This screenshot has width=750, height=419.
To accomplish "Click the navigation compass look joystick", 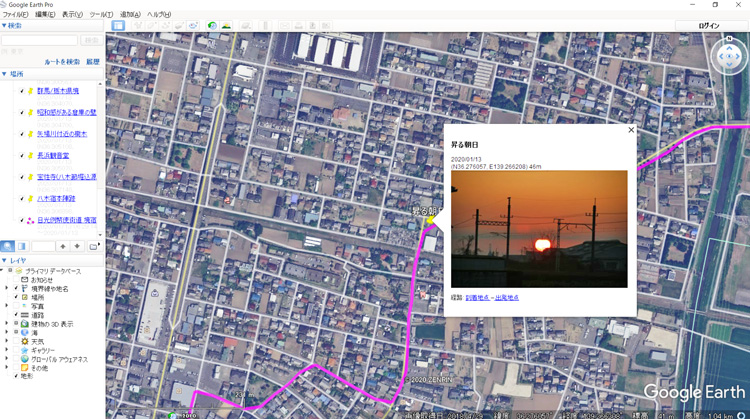I will [729, 56].
